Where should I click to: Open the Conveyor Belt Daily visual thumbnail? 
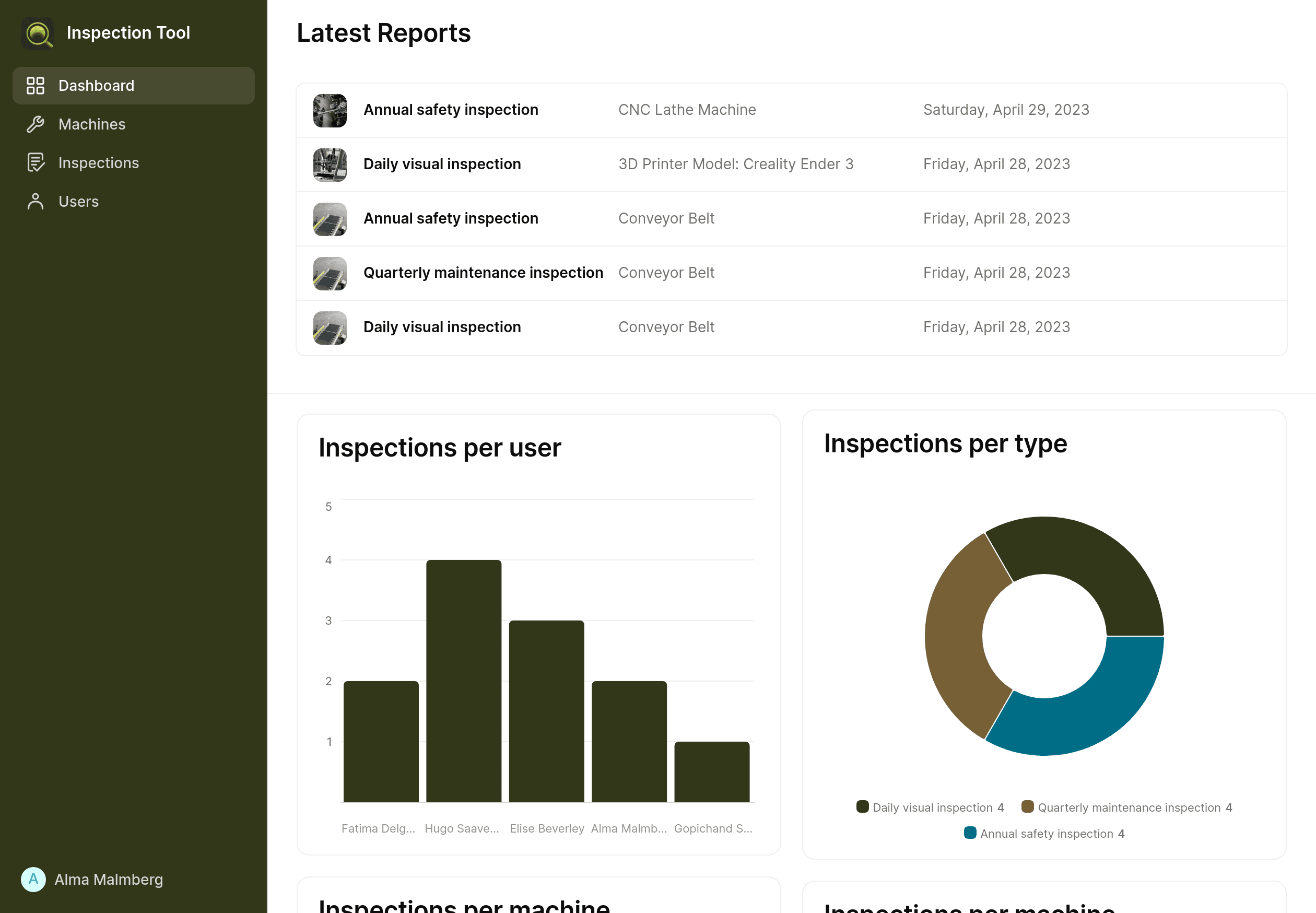pos(330,328)
